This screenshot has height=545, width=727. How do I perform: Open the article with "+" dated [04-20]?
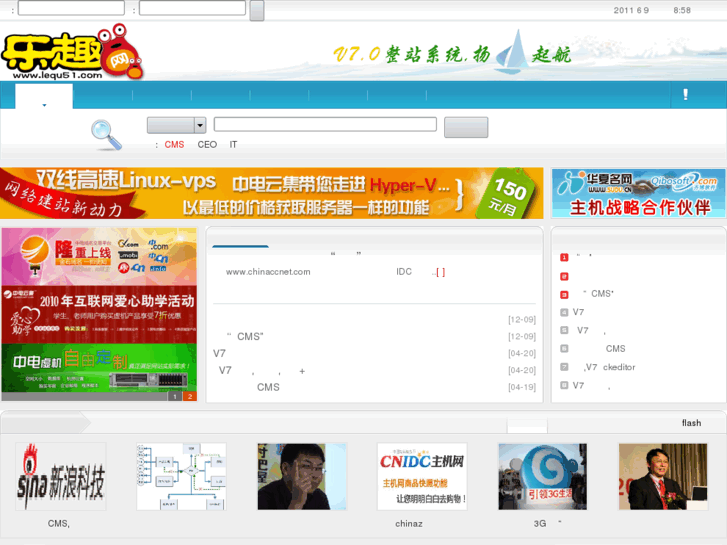(261, 371)
